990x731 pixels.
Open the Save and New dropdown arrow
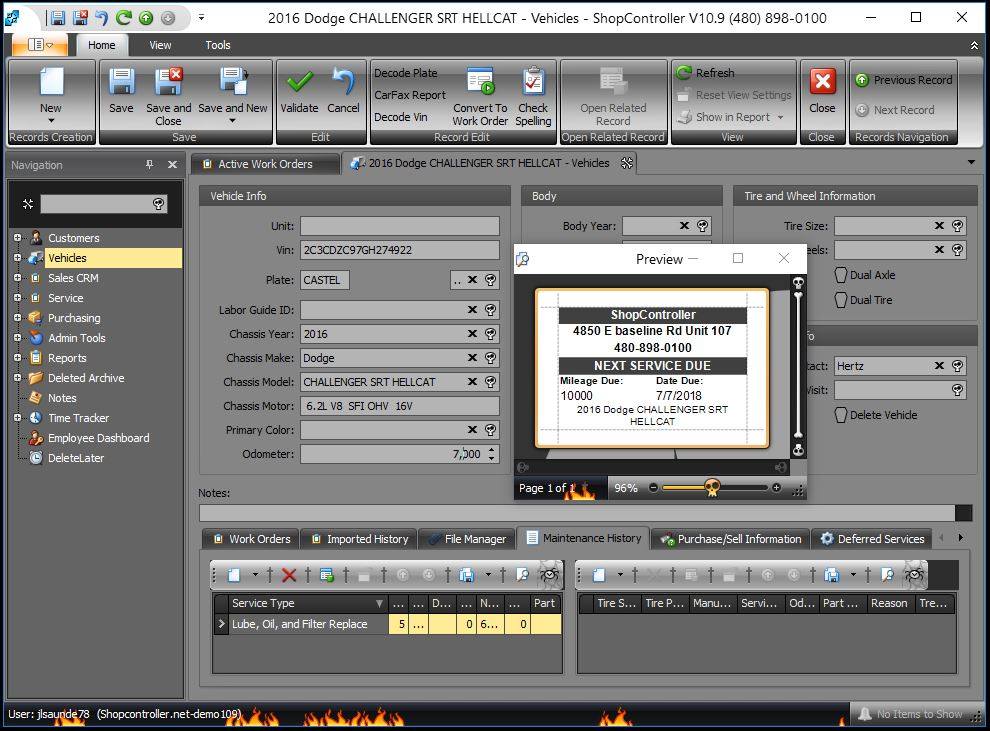click(232, 121)
